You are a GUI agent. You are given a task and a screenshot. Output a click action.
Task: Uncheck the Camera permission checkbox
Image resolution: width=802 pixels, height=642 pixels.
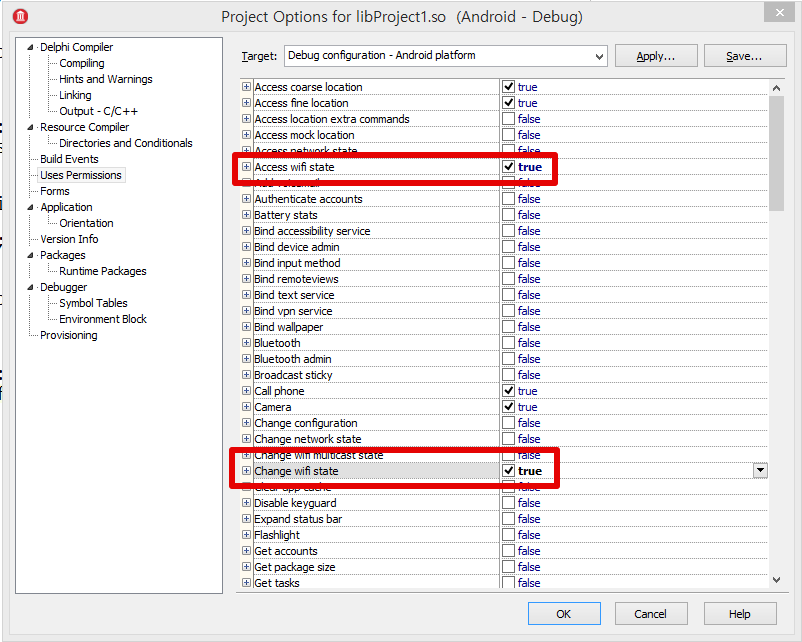point(508,407)
